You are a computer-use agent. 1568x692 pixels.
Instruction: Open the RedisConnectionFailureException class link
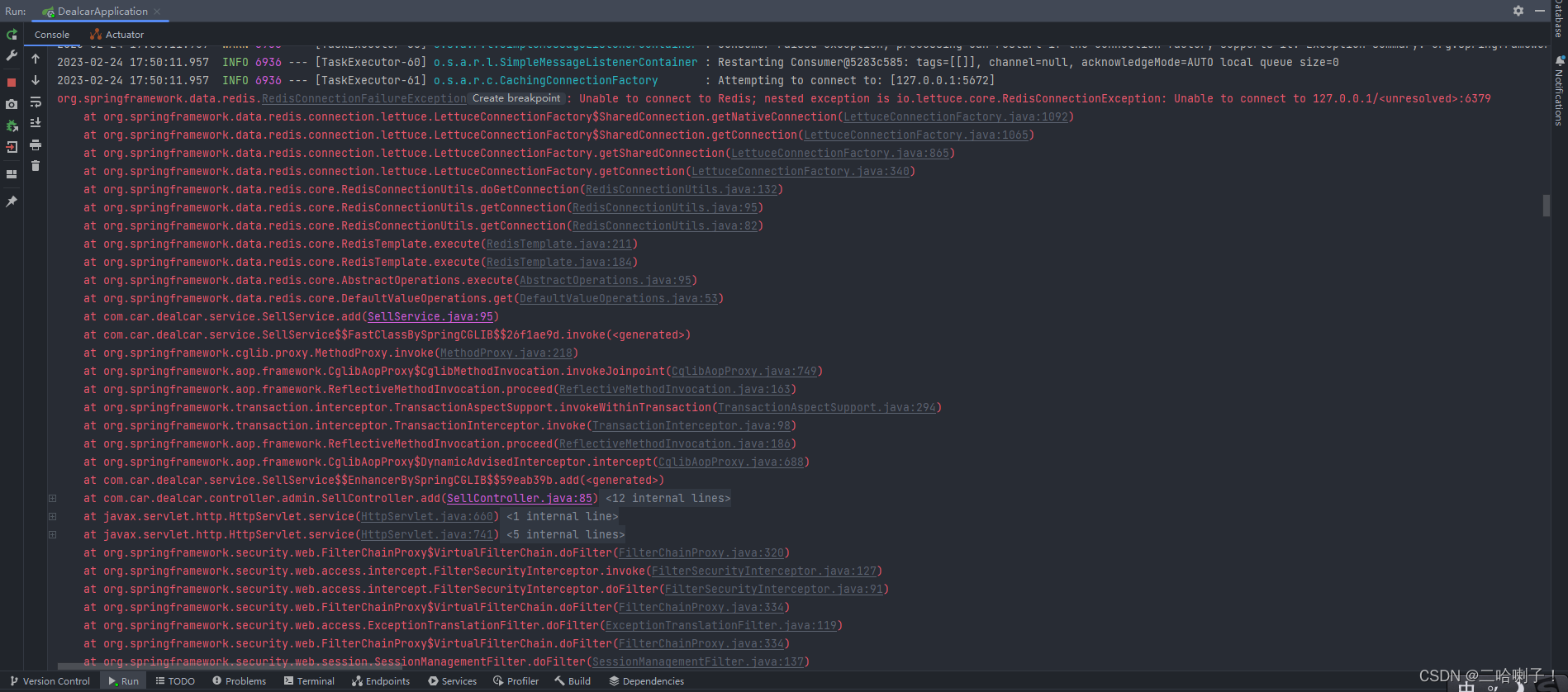(x=364, y=99)
